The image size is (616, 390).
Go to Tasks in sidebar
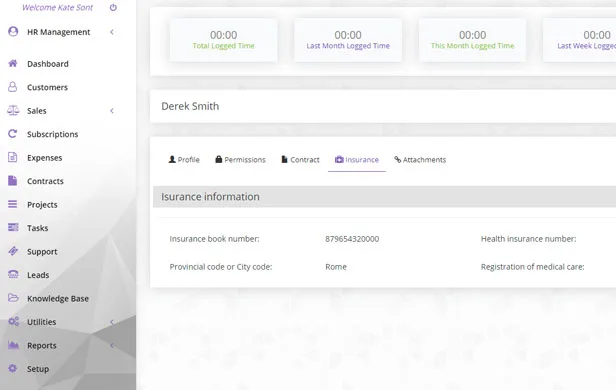[x=38, y=228]
